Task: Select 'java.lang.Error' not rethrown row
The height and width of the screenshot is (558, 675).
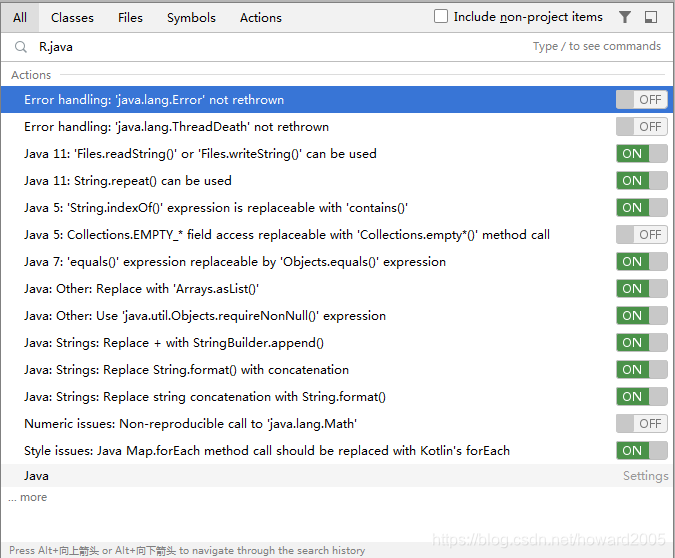Action: [x=337, y=99]
